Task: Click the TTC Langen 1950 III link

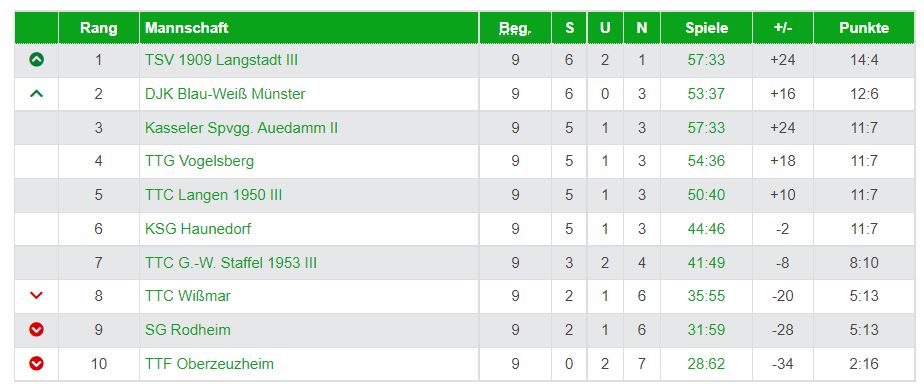Action: pos(213,195)
